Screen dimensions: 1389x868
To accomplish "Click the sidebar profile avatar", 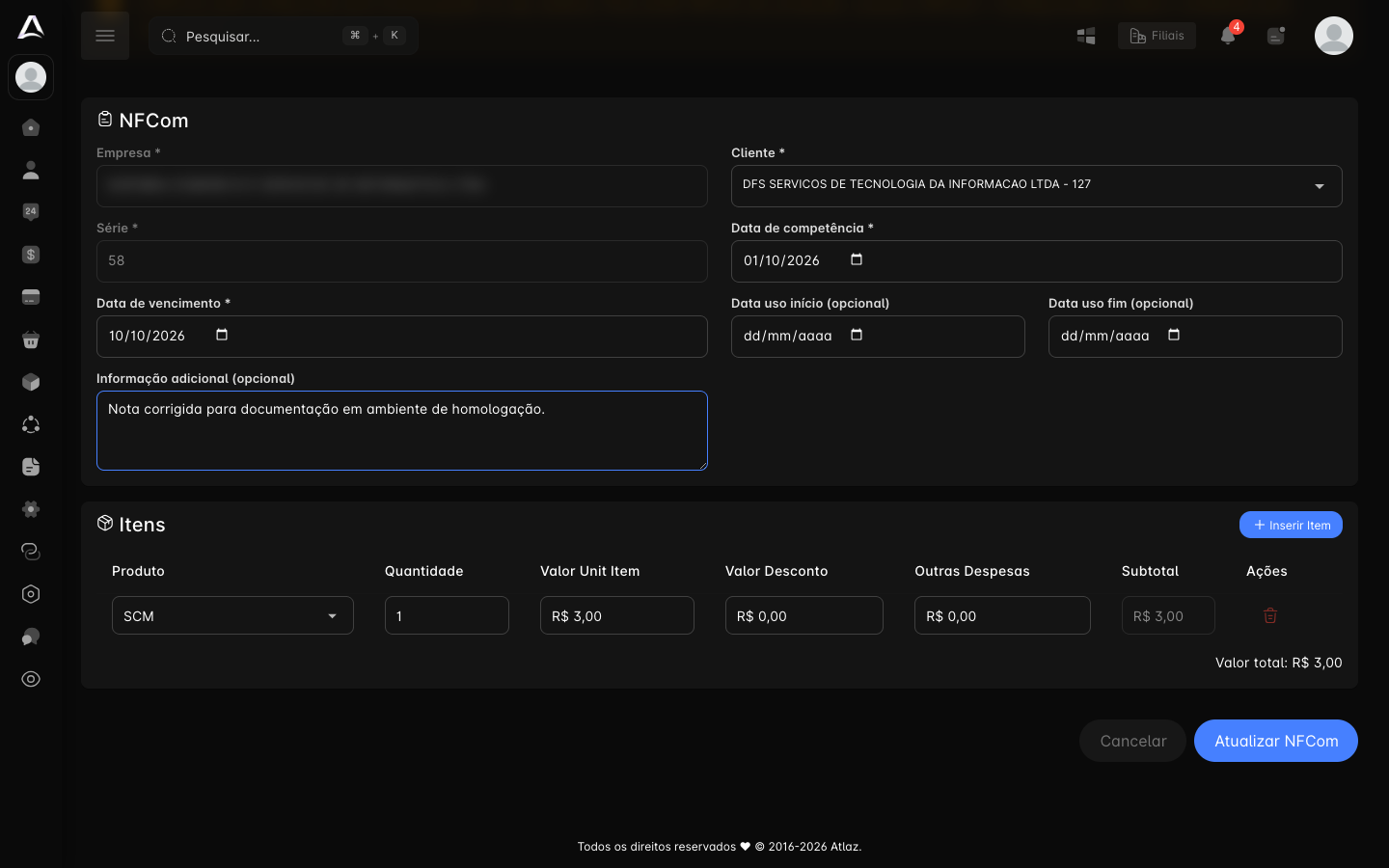I will (31, 77).
